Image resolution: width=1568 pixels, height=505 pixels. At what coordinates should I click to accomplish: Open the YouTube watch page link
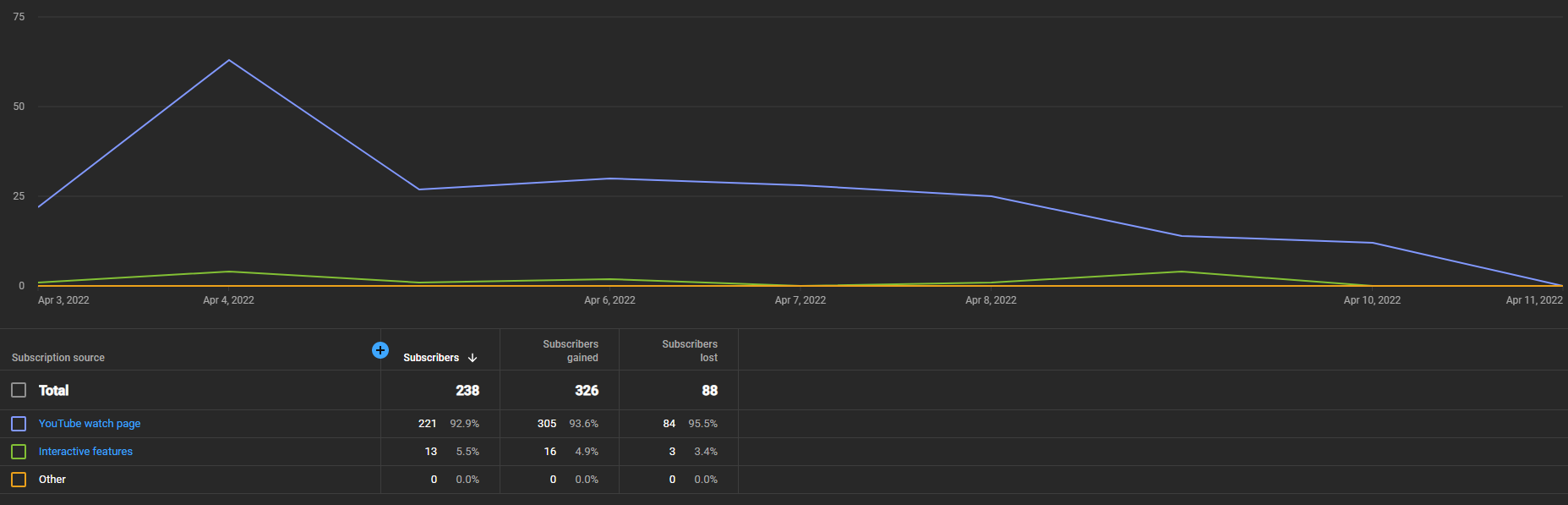click(90, 424)
